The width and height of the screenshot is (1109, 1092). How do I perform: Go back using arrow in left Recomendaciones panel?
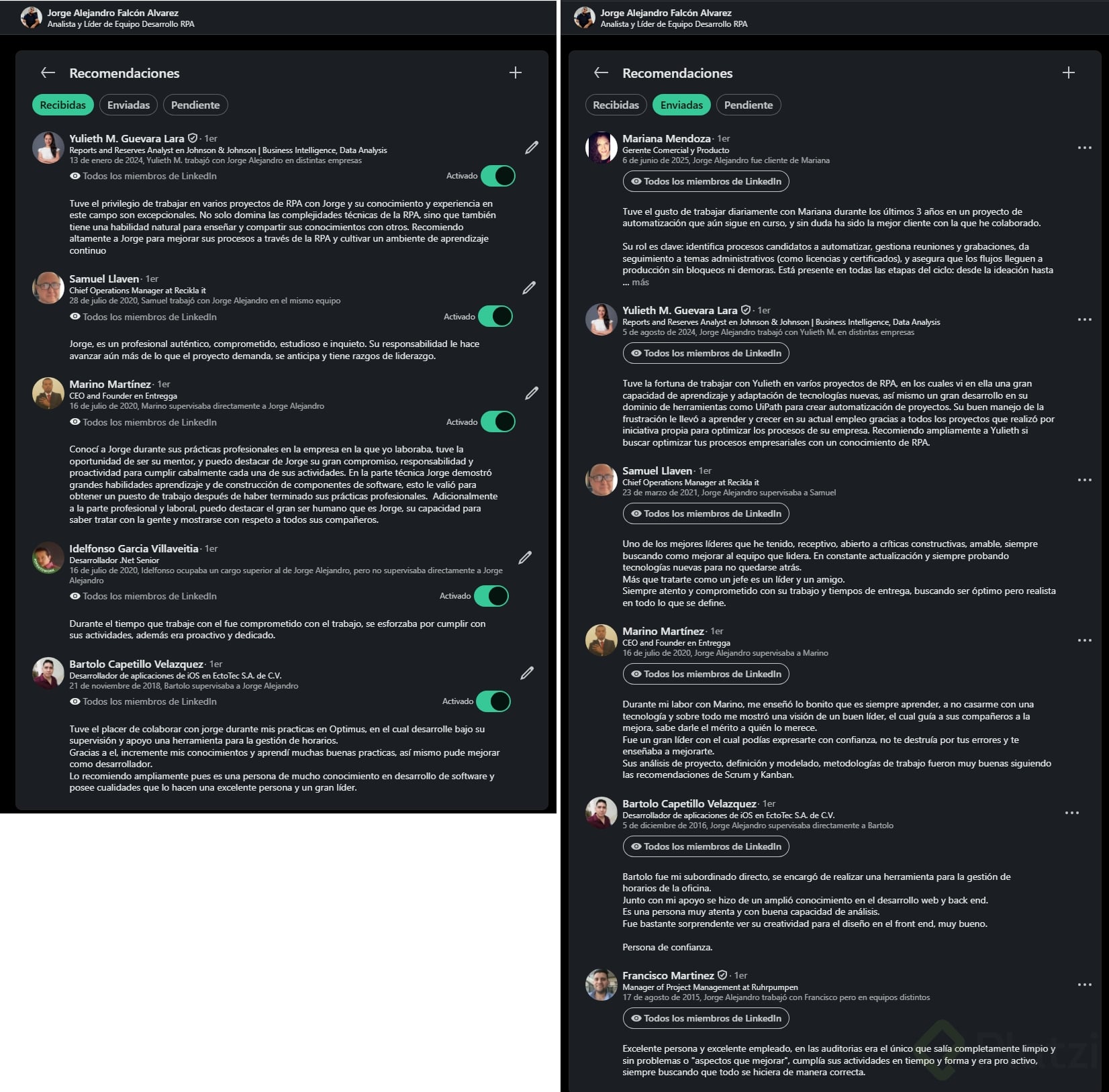click(x=48, y=72)
